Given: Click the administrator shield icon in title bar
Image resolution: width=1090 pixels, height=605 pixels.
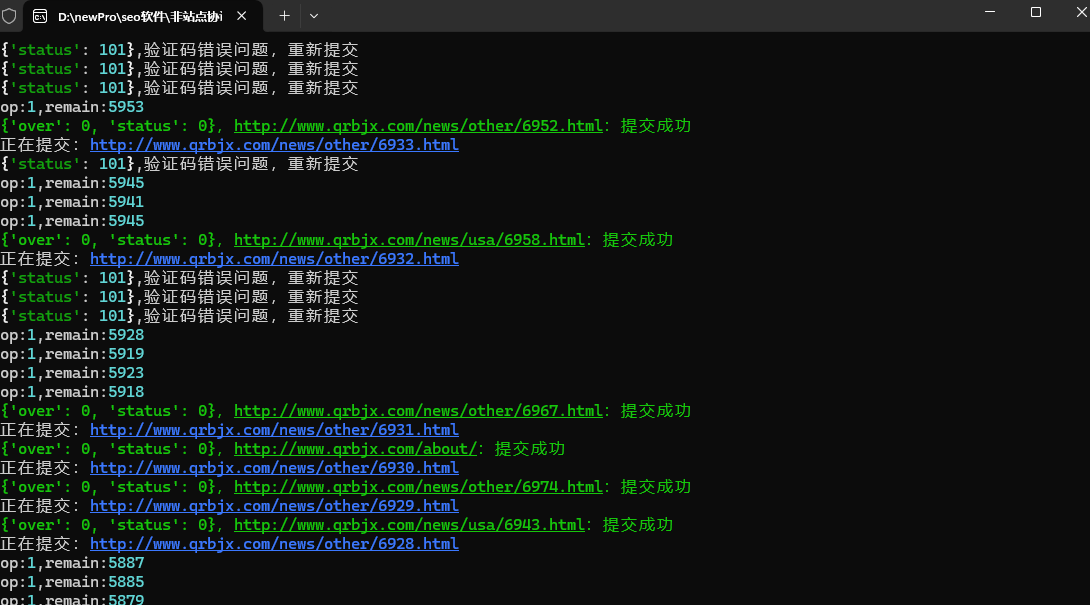Looking at the screenshot, I should (9, 16).
